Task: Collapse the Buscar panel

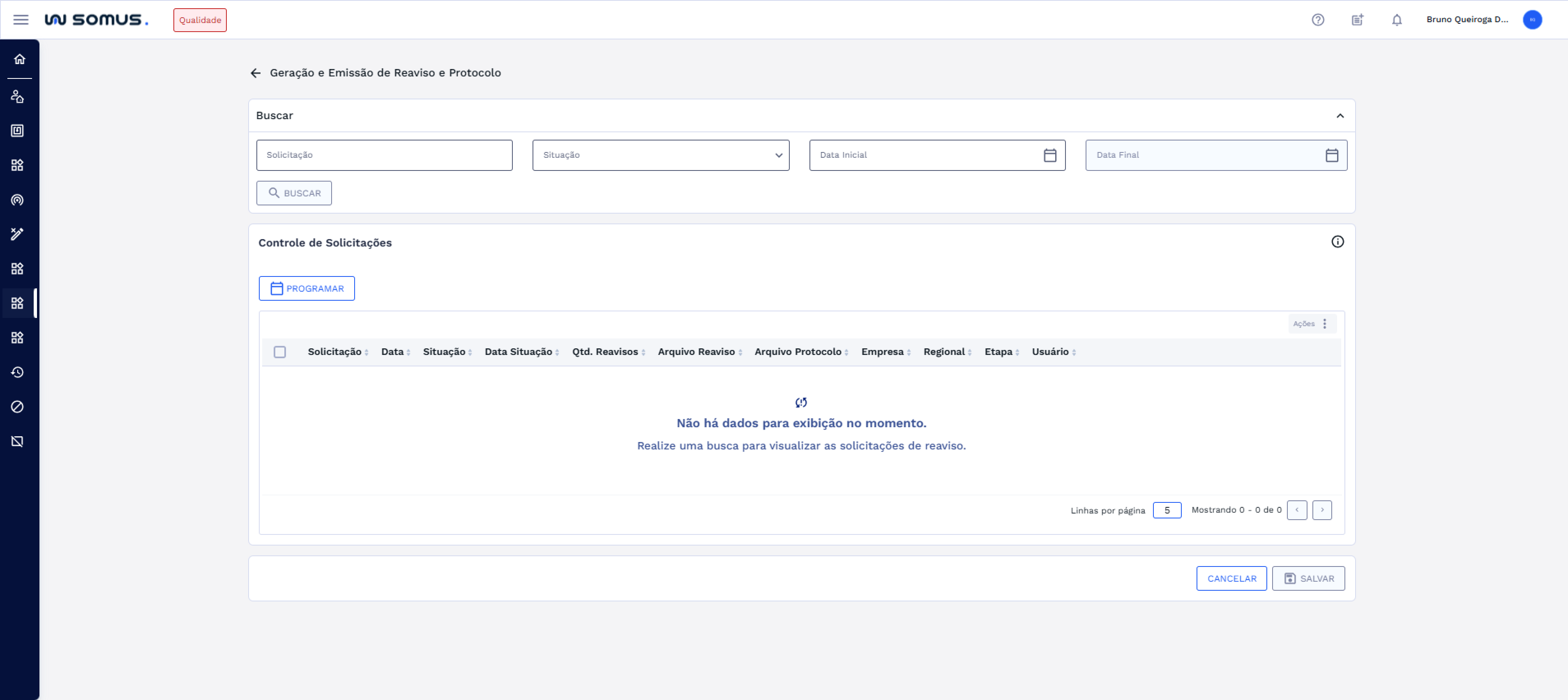Action: (1340, 116)
